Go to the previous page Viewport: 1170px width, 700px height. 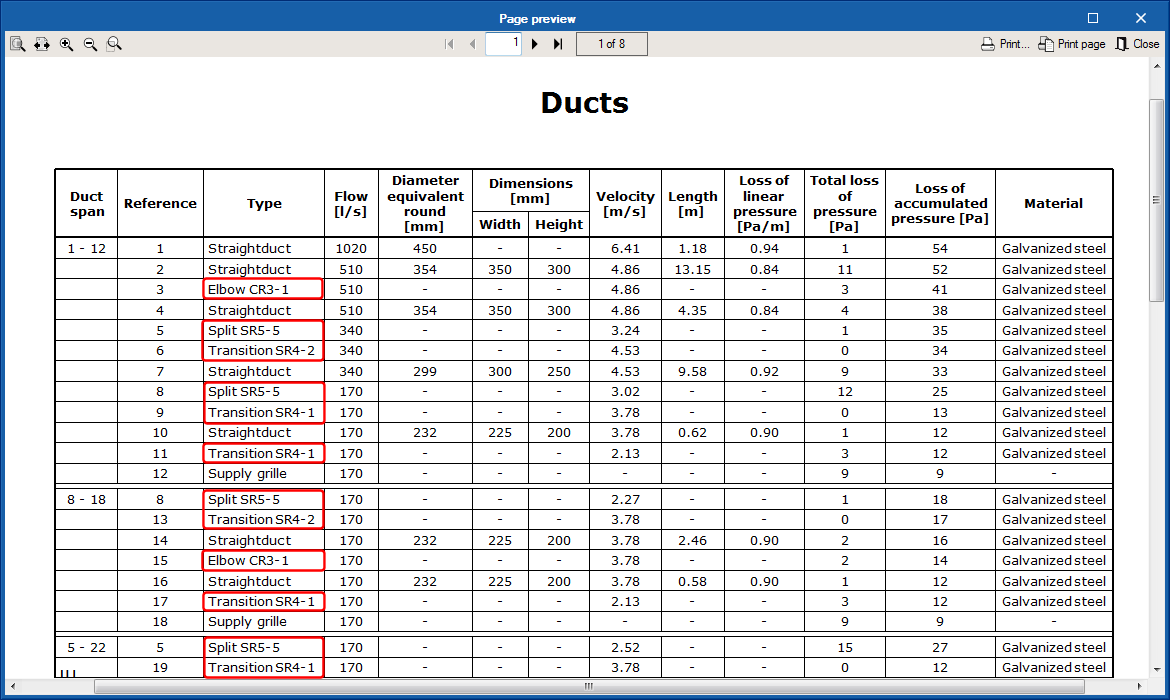coord(471,43)
